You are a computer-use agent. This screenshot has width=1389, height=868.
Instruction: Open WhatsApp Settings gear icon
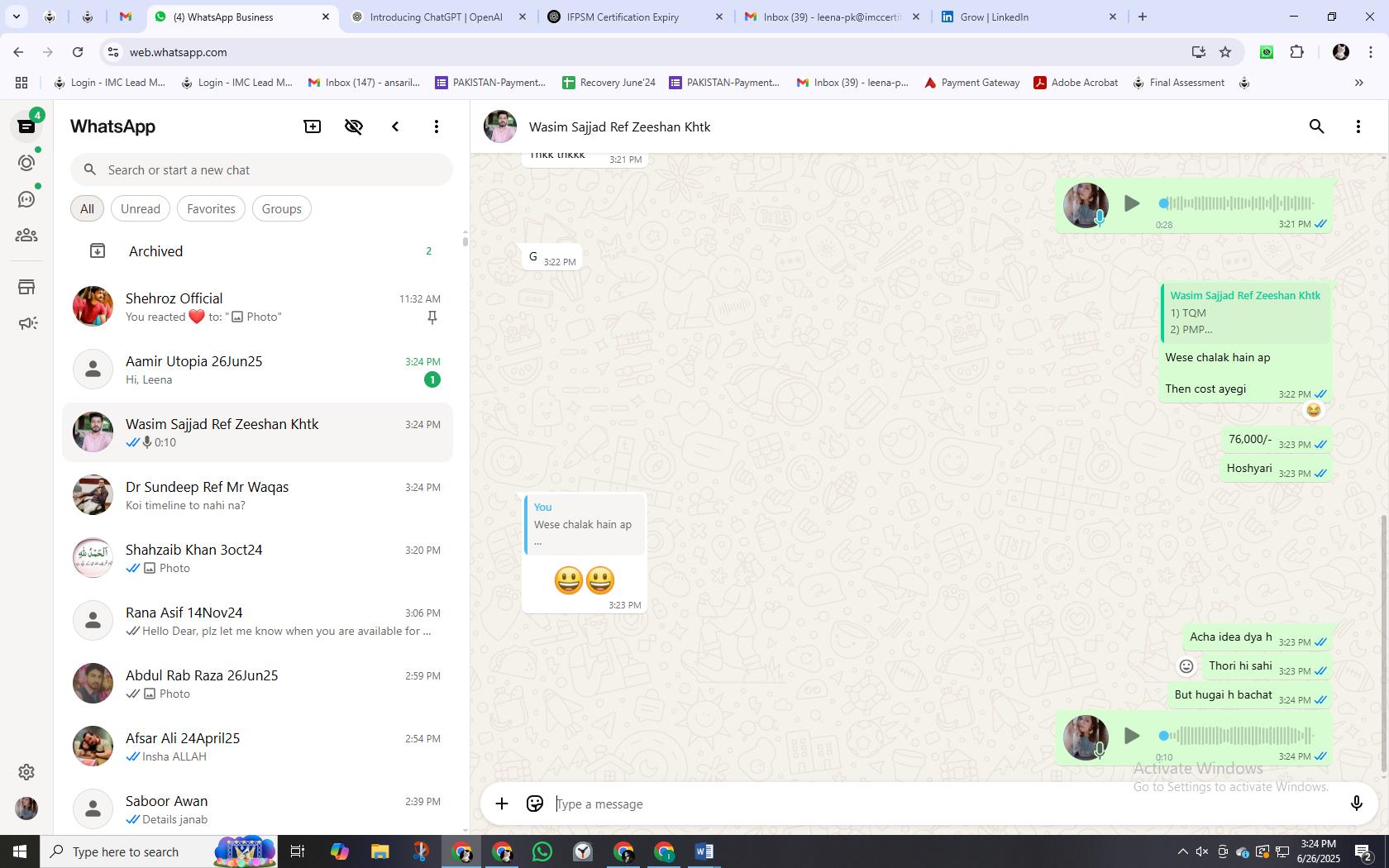pyautogui.click(x=26, y=771)
